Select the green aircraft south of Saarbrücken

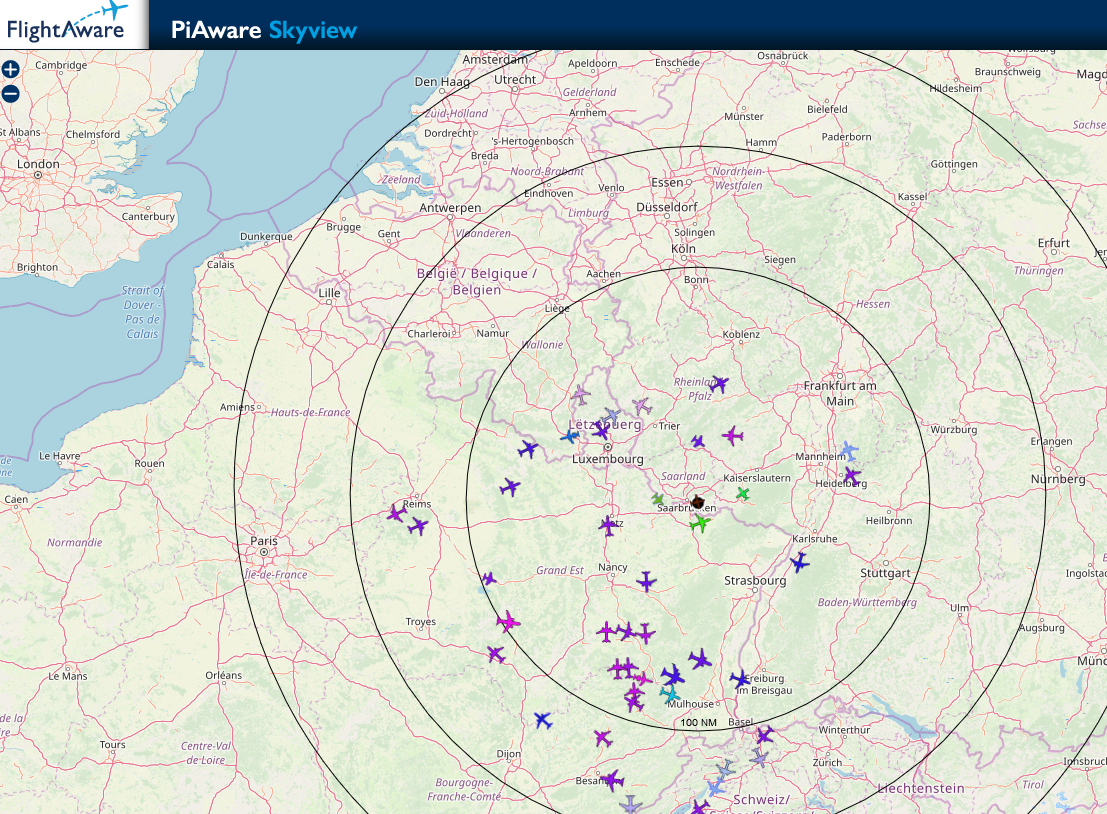pyautogui.click(x=700, y=523)
